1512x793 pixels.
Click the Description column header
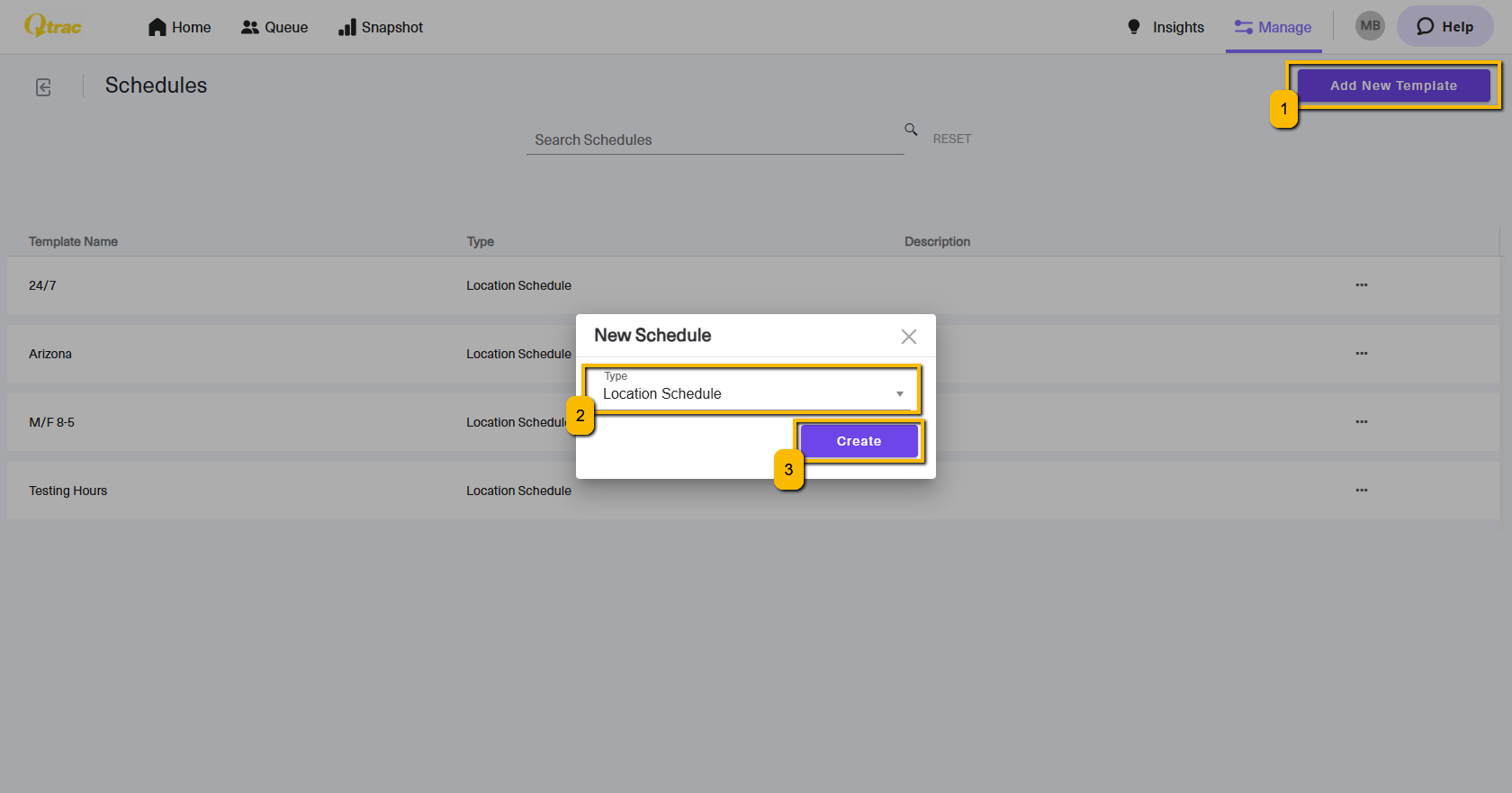click(x=937, y=241)
